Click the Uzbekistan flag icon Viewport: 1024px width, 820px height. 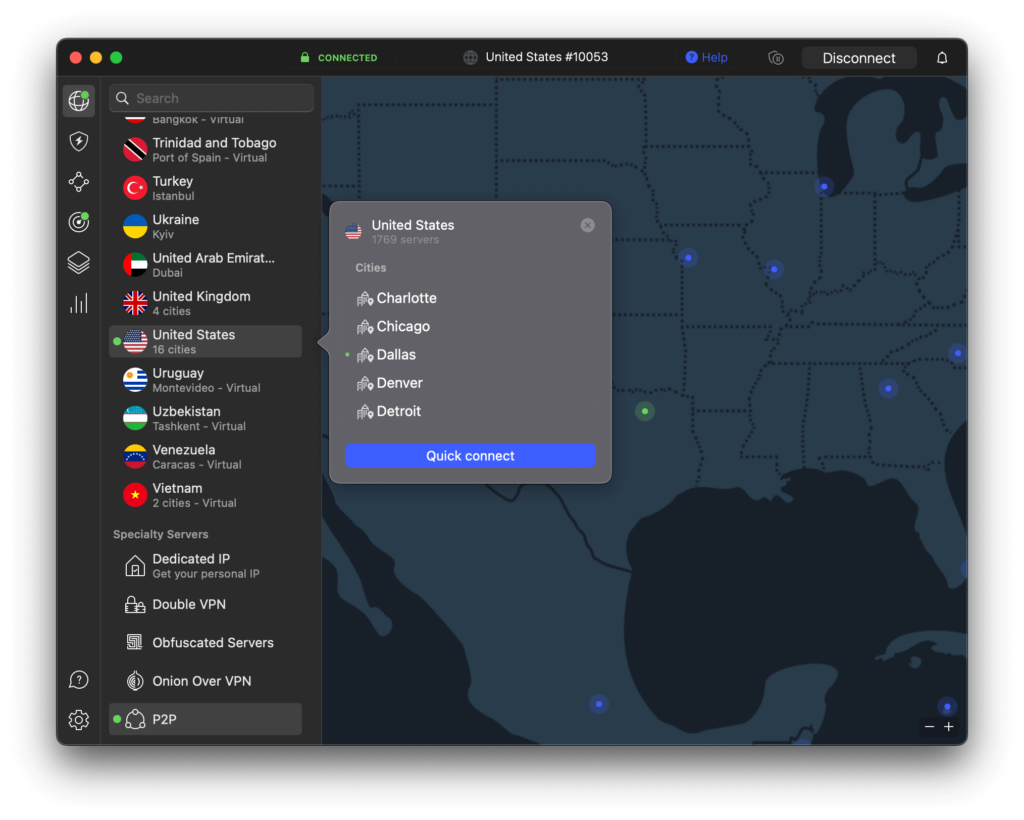tap(135, 418)
